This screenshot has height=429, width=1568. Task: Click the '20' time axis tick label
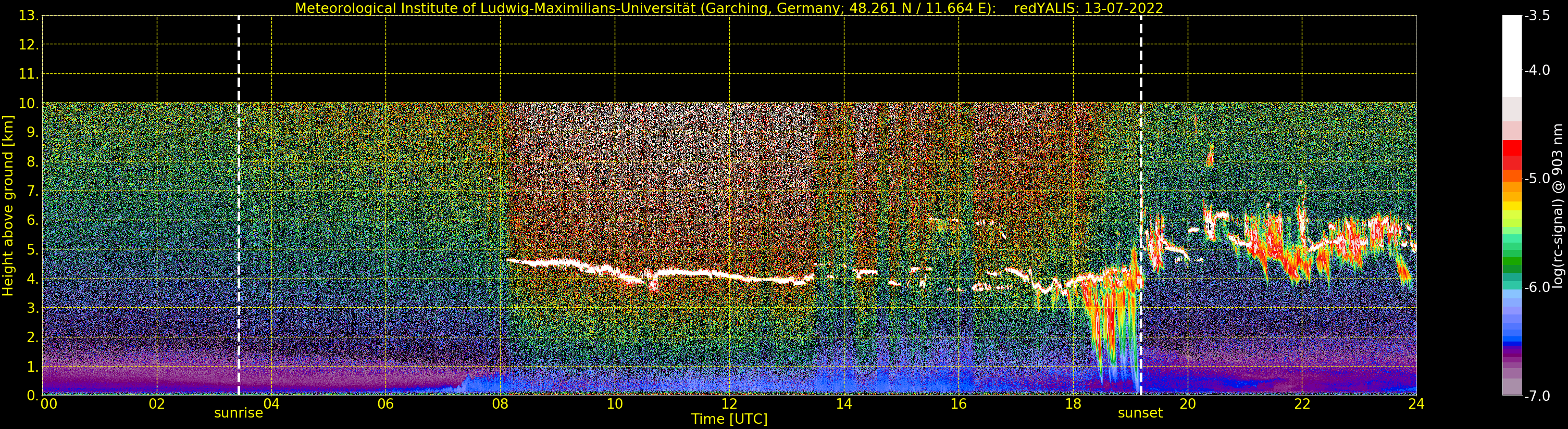pyautogui.click(x=1188, y=404)
